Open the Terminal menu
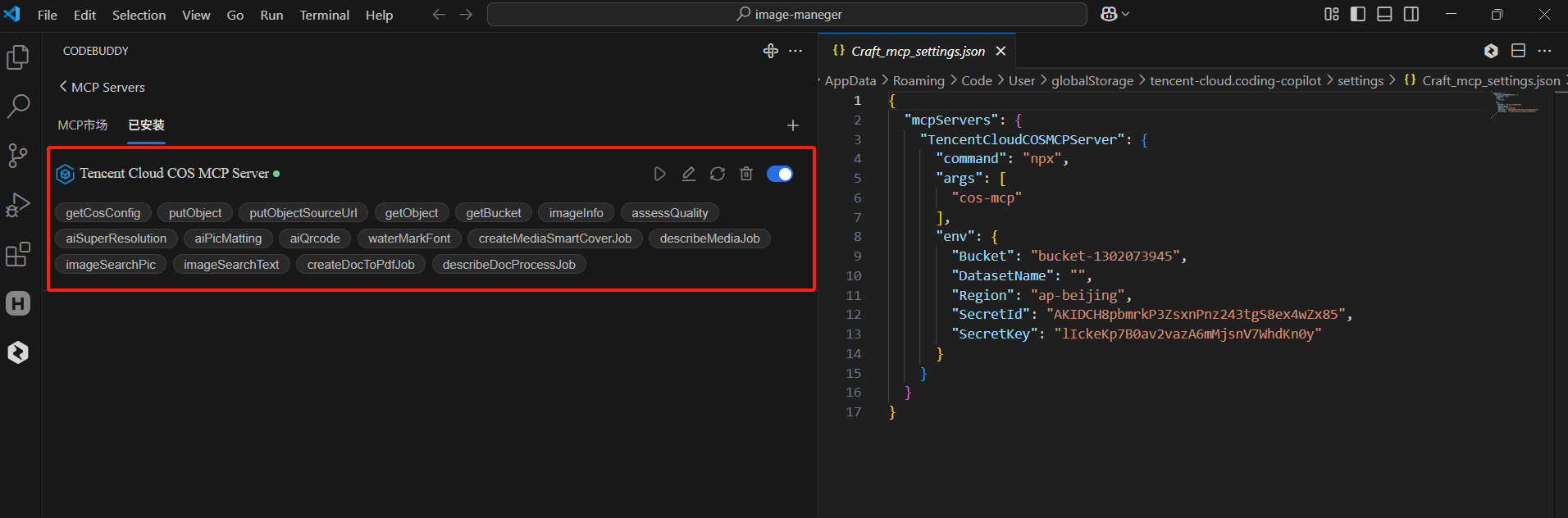 coord(324,15)
